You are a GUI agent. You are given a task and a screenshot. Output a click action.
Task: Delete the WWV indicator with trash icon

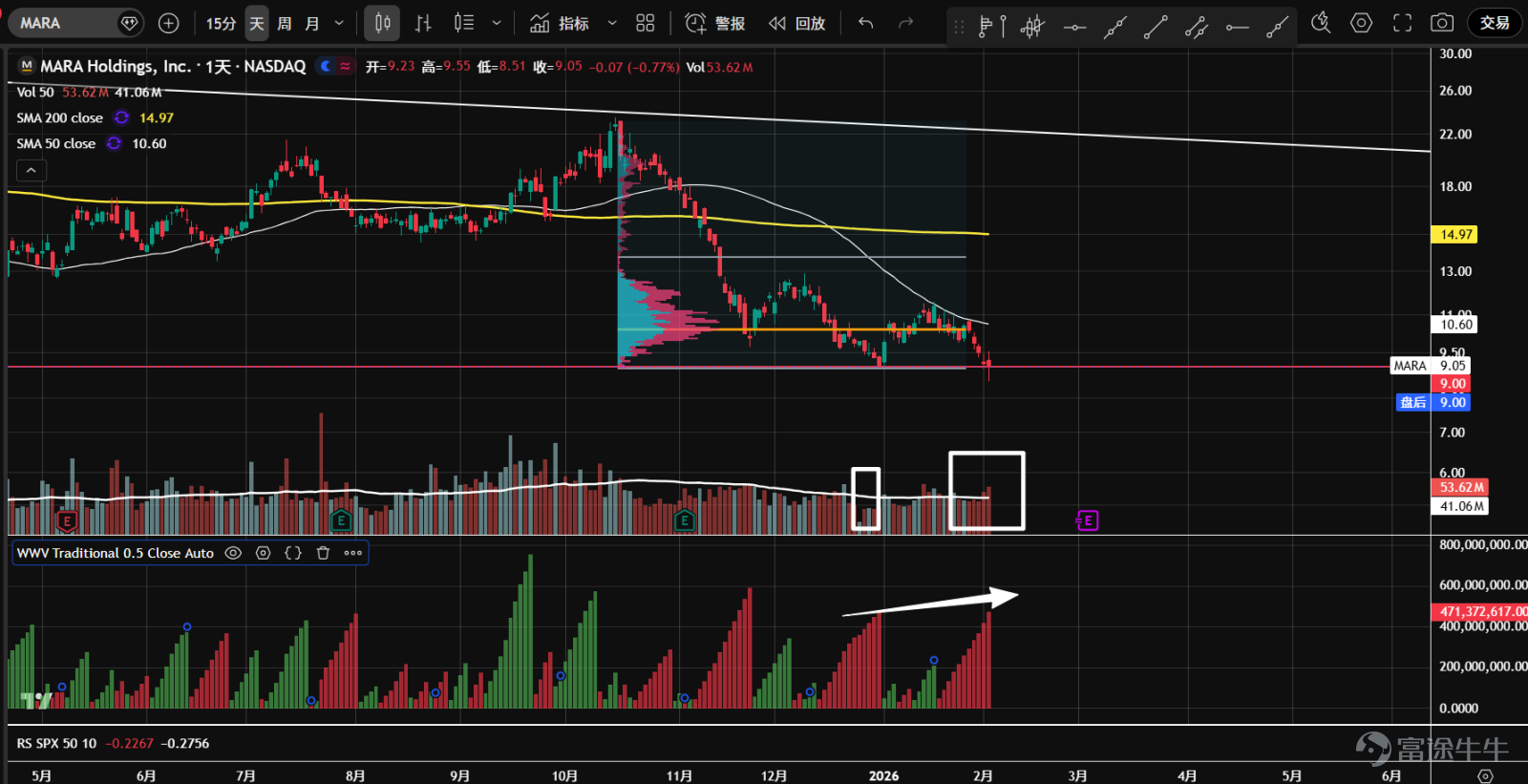coord(323,553)
